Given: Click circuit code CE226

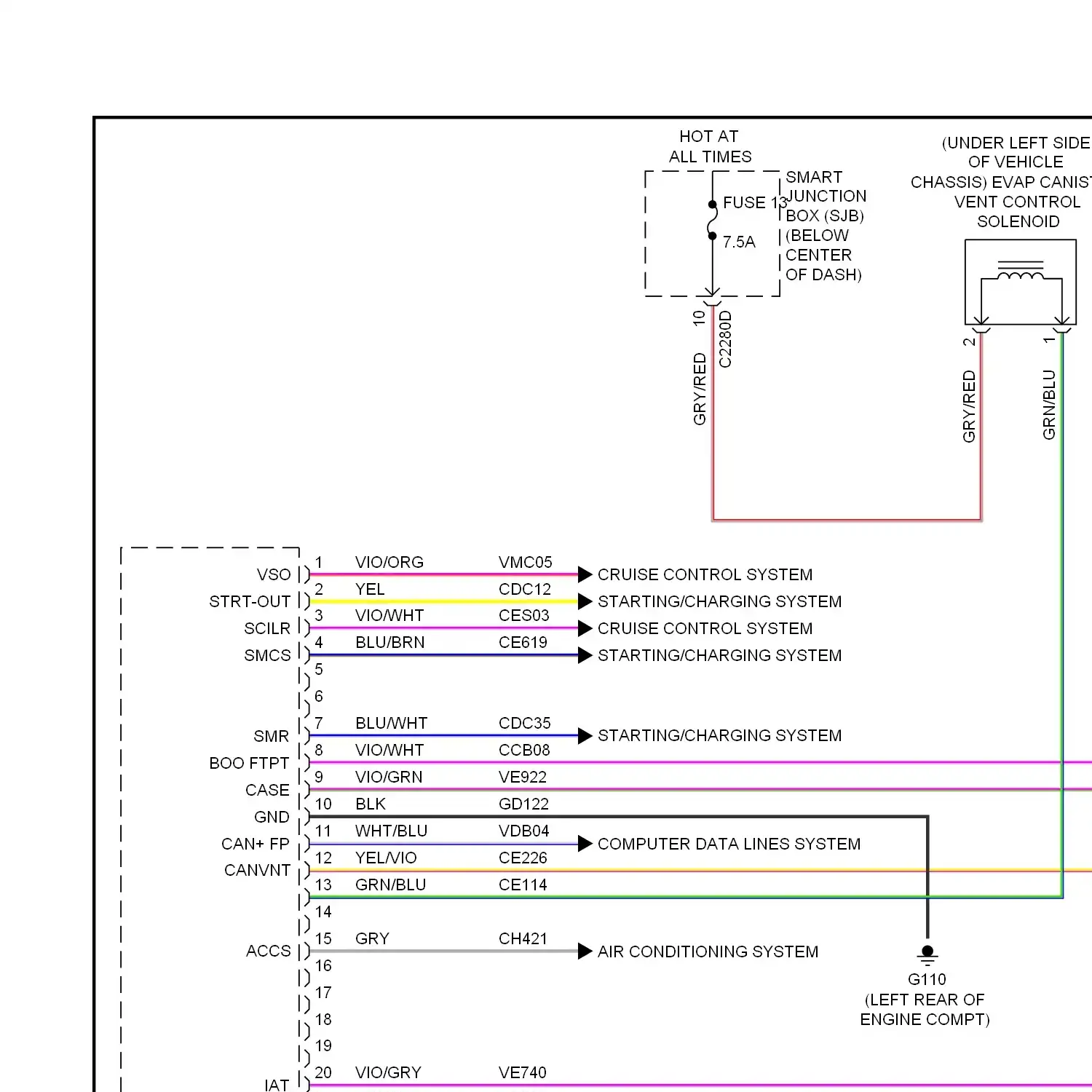Looking at the screenshot, I should (x=523, y=858).
